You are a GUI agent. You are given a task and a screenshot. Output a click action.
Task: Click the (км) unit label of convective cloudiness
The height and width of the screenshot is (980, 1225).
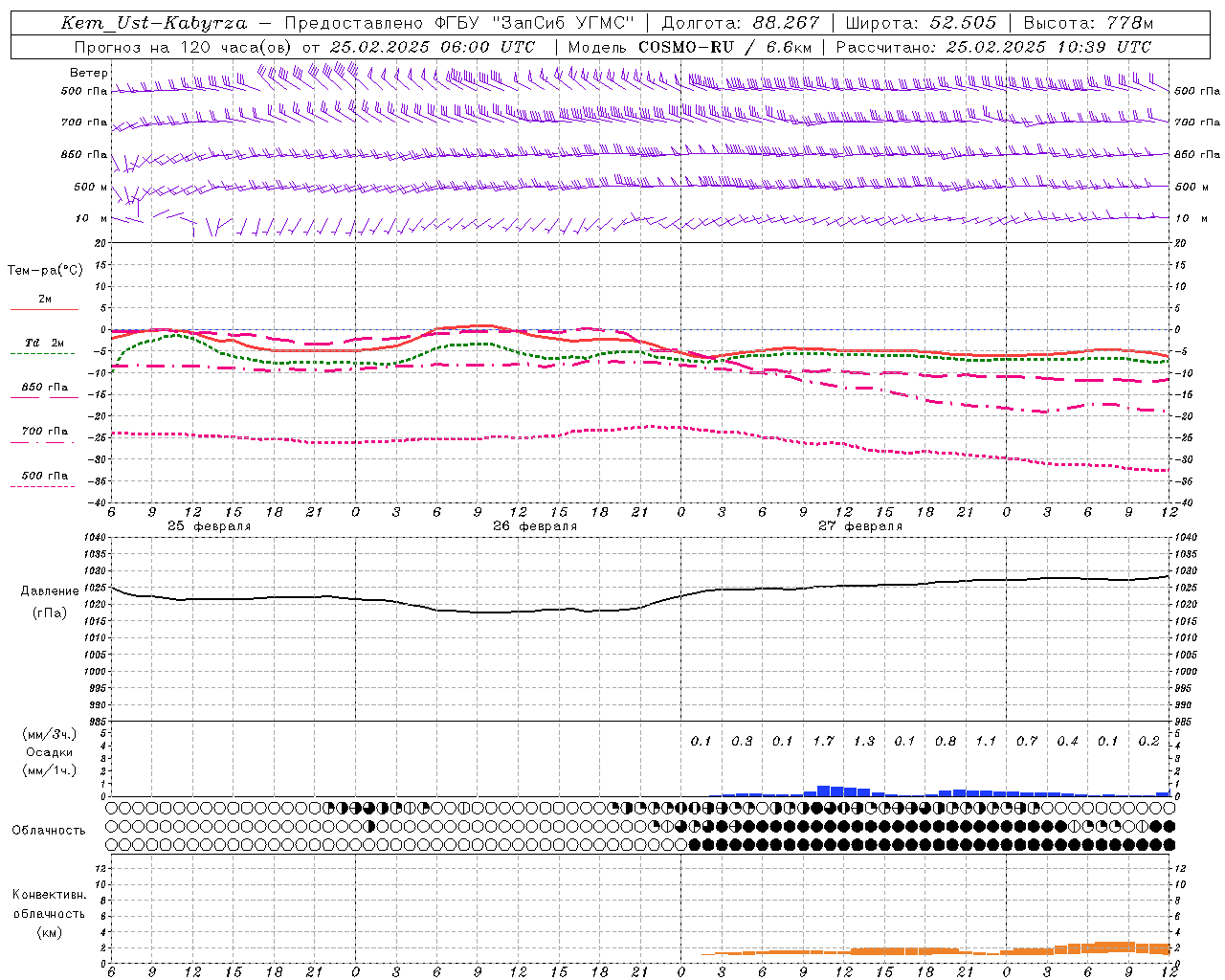point(49,932)
